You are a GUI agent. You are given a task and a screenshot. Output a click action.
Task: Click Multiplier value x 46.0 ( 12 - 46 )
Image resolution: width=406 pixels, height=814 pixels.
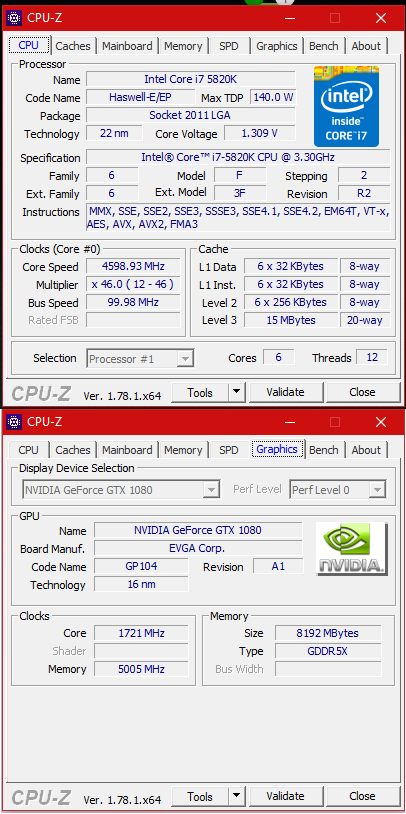pos(133,284)
